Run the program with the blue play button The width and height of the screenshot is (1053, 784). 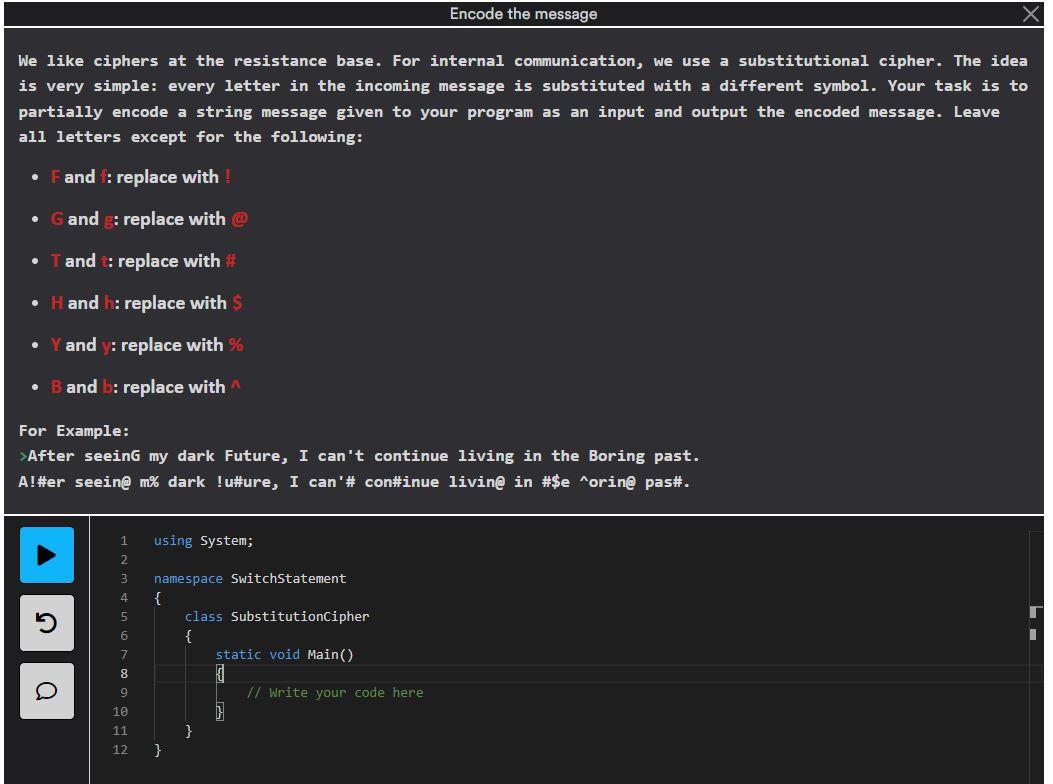point(46,555)
